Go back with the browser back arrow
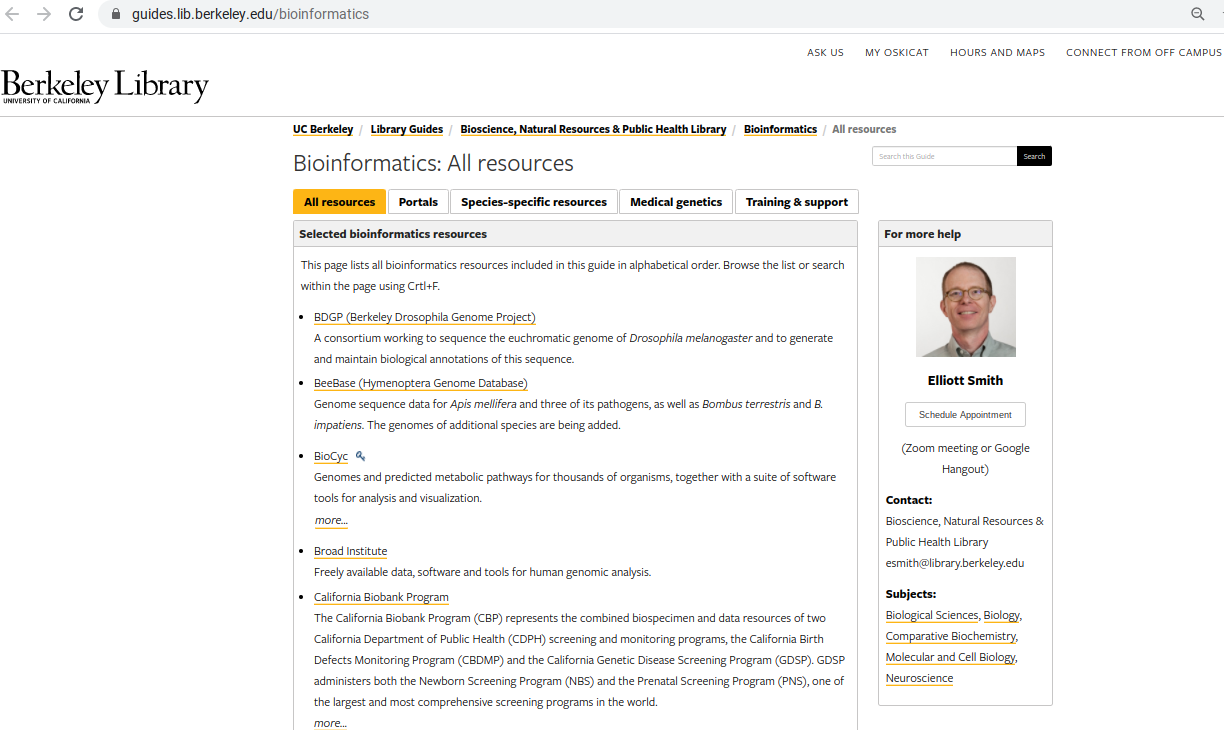 click(13, 14)
